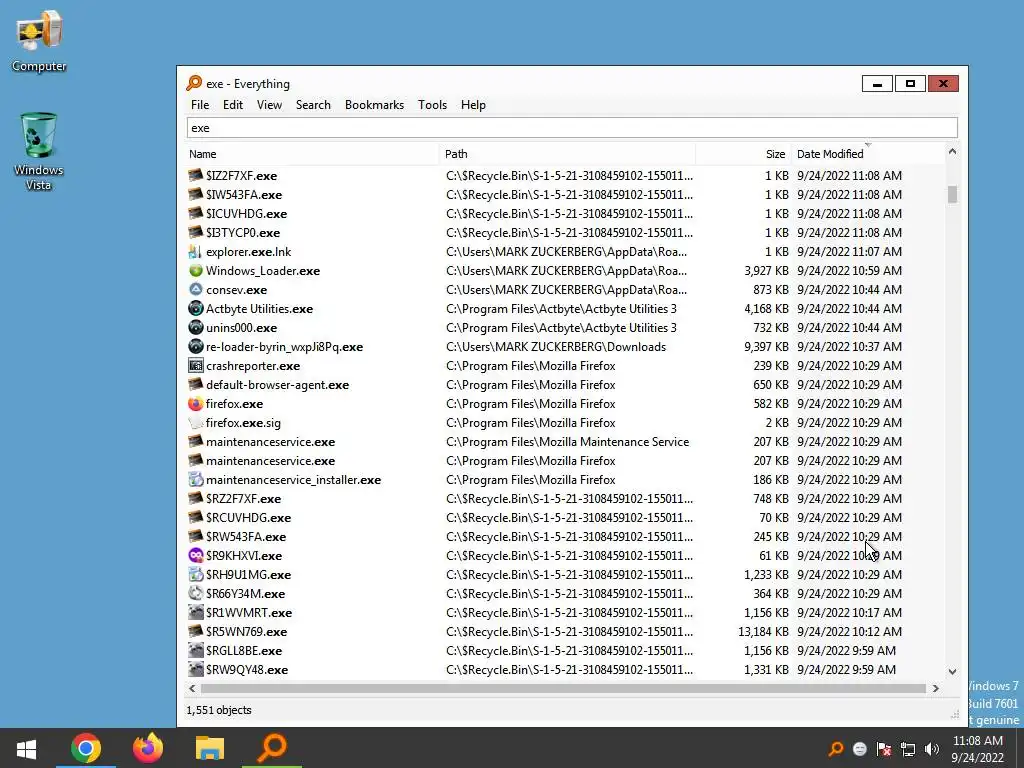The image size is (1024, 768).
Task: Click the horizontal scrollbar left arrow
Action: [x=192, y=688]
